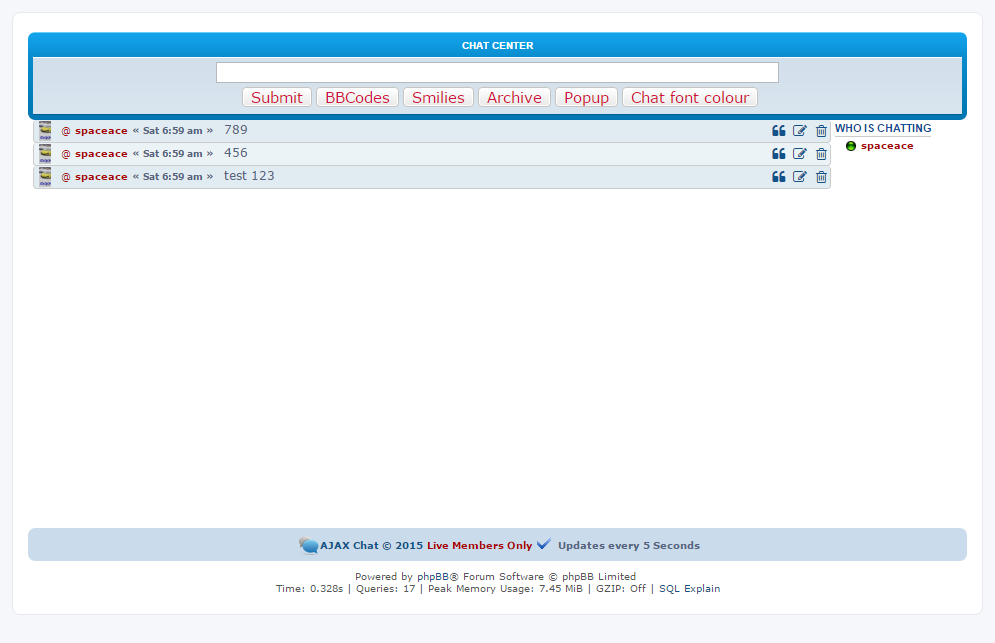This screenshot has width=995, height=643.
Task: Open the Smilies panel
Action: point(438,97)
